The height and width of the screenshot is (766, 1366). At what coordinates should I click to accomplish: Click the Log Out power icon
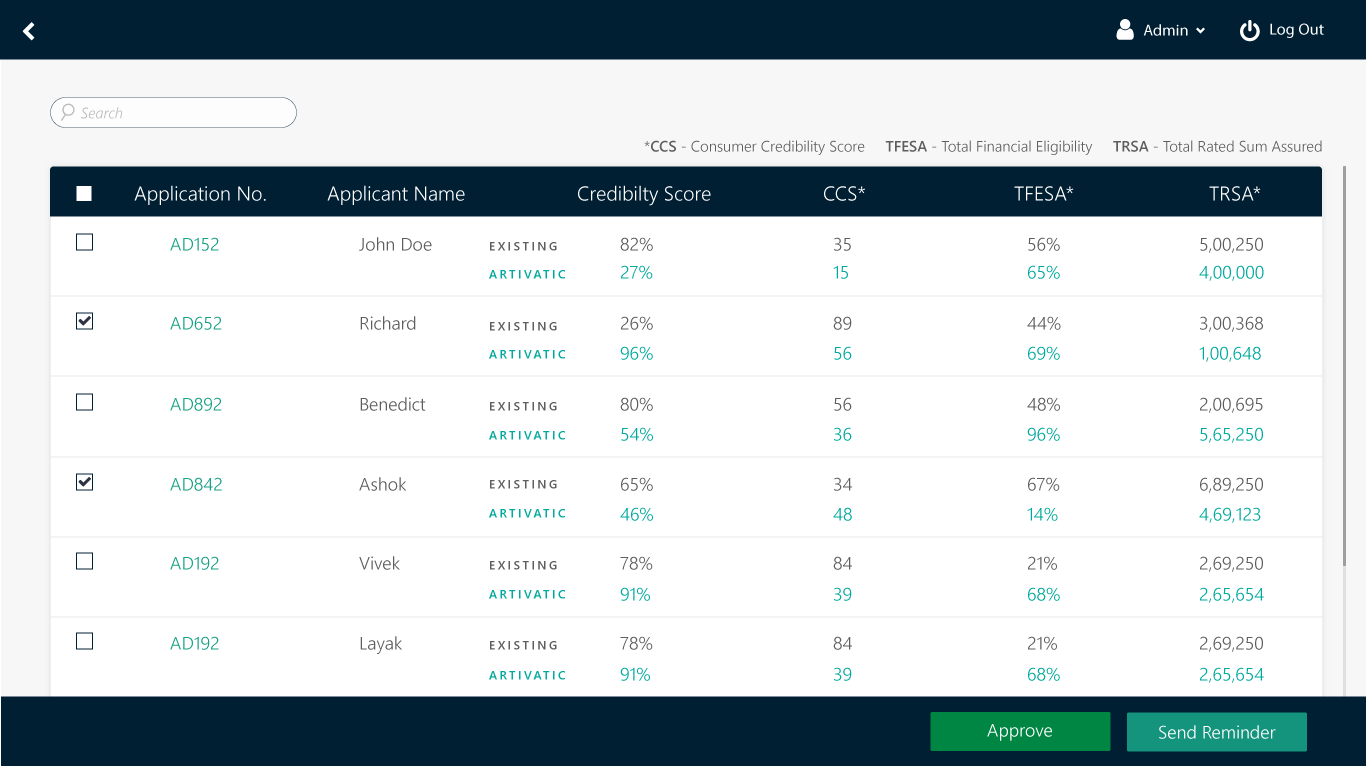point(1249,31)
